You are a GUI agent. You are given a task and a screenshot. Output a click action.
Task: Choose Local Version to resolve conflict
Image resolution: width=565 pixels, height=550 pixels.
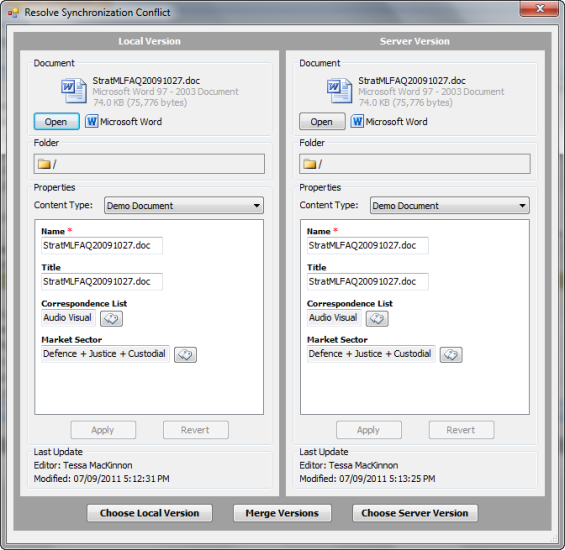coord(150,513)
